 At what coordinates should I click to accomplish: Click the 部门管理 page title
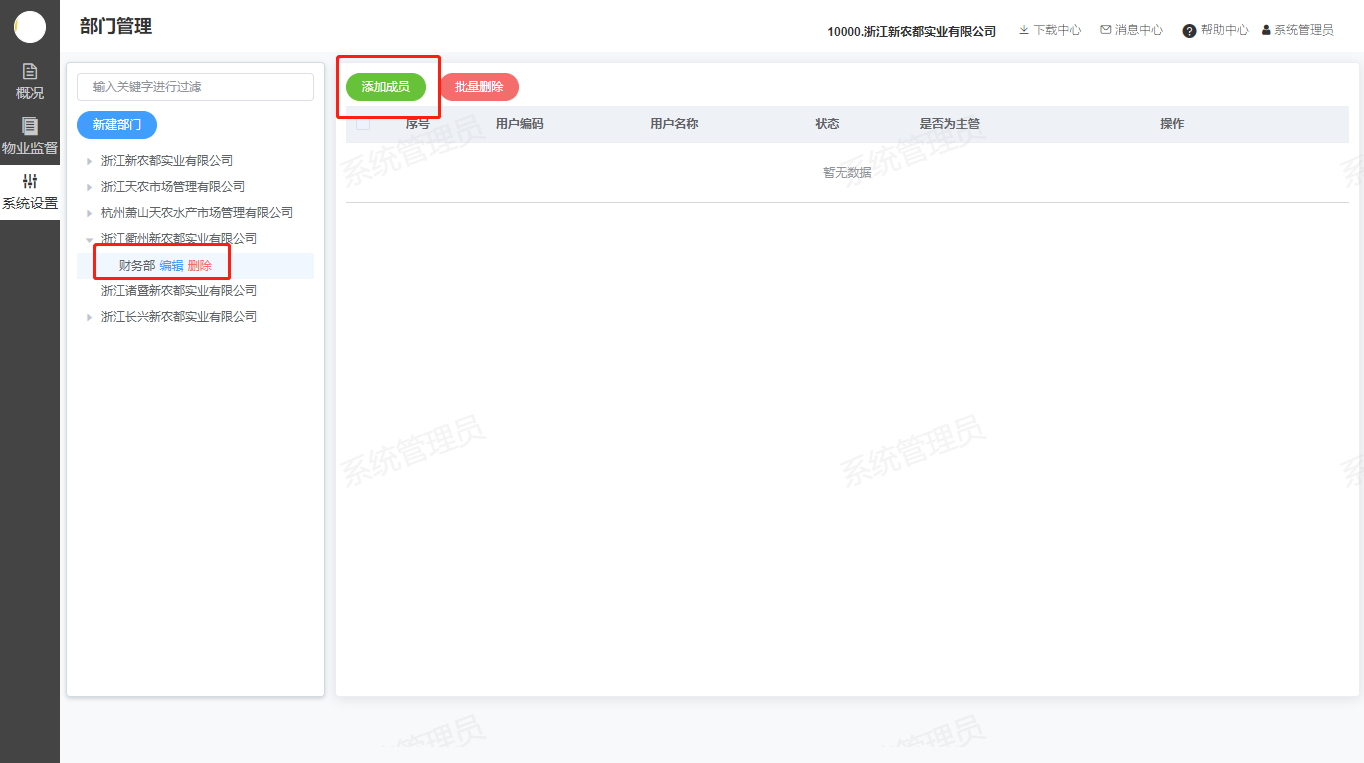(116, 26)
